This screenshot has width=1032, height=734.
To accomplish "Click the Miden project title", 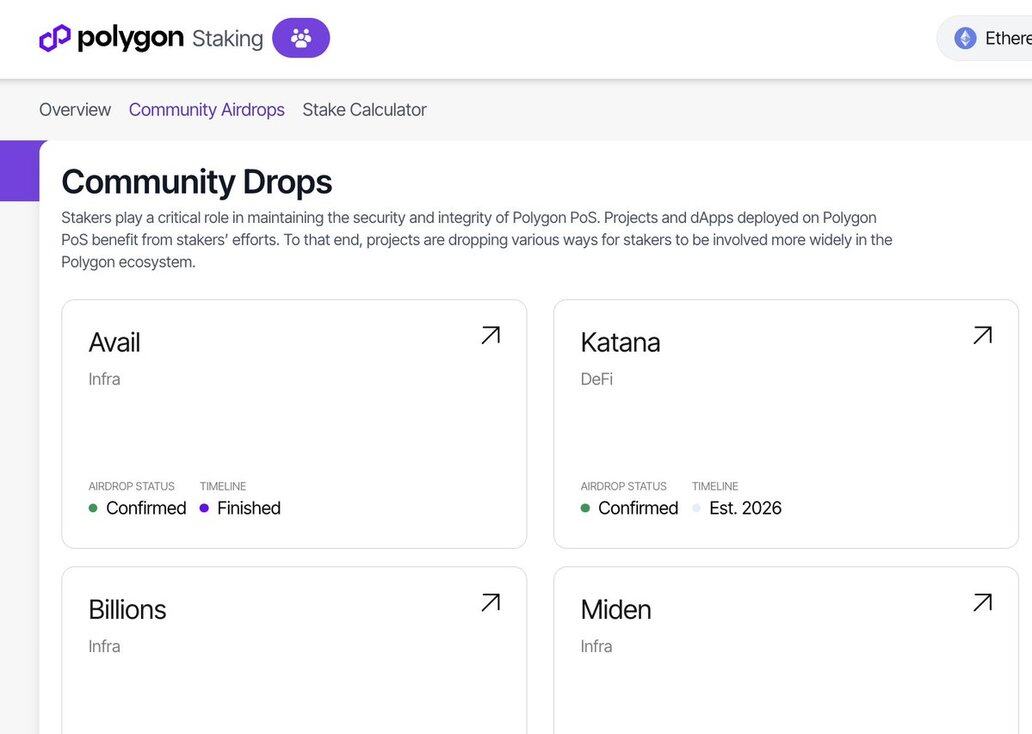I will tap(616, 609).
